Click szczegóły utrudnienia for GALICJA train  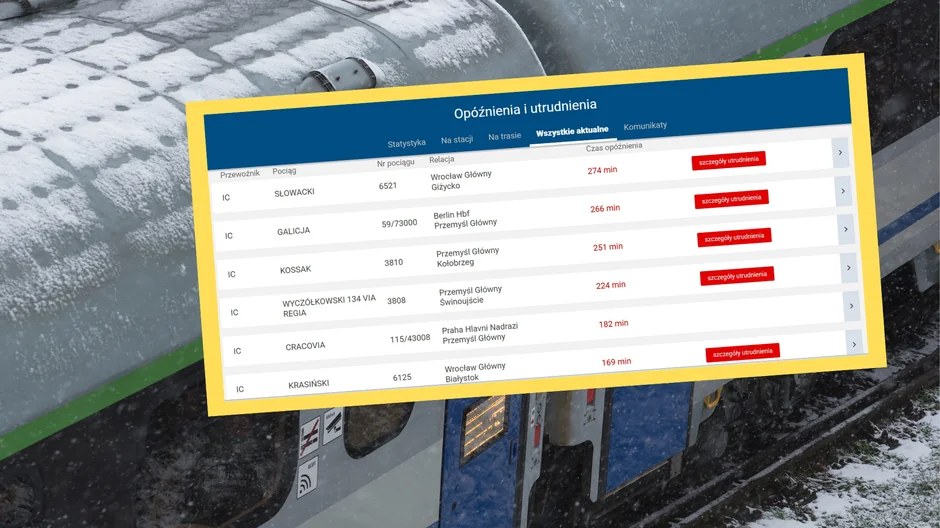click(x=731, y=198)
